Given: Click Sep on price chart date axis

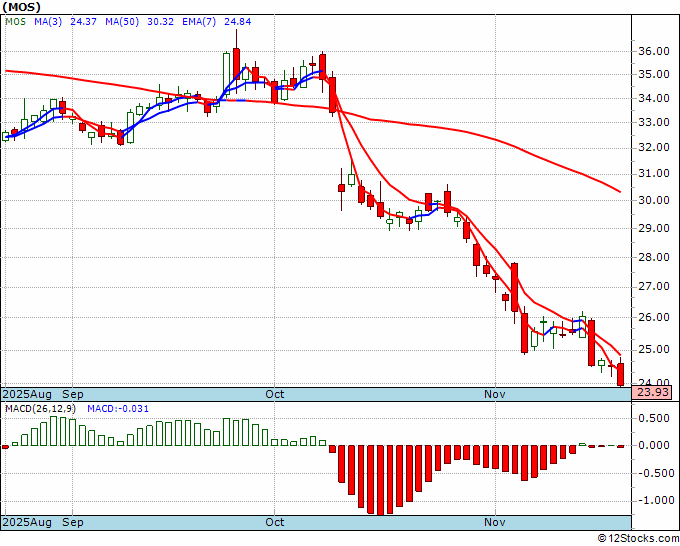Looking at the screenshot, I should click(72, 394).
